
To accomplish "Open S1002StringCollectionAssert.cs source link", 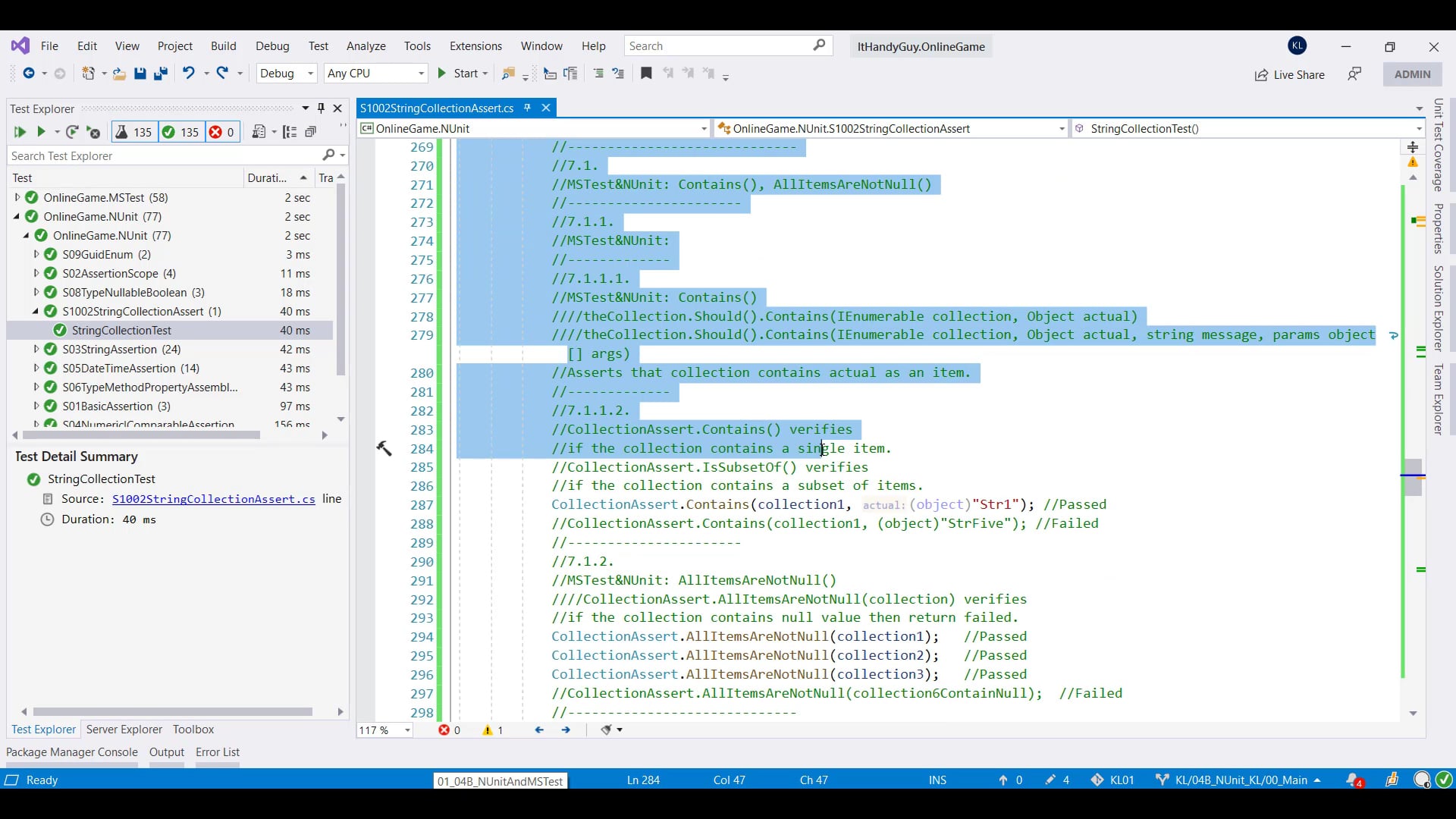I will tap(213, 499).
